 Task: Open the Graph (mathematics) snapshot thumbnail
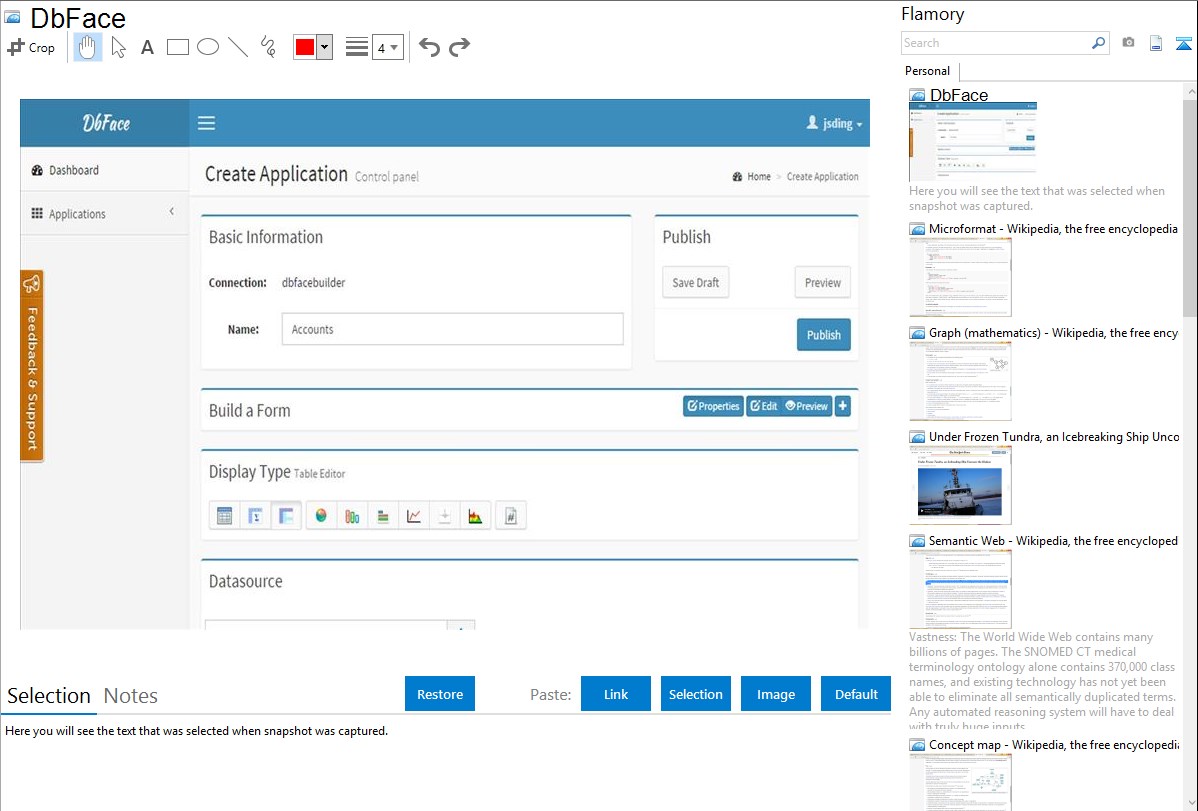pos(960,381)
